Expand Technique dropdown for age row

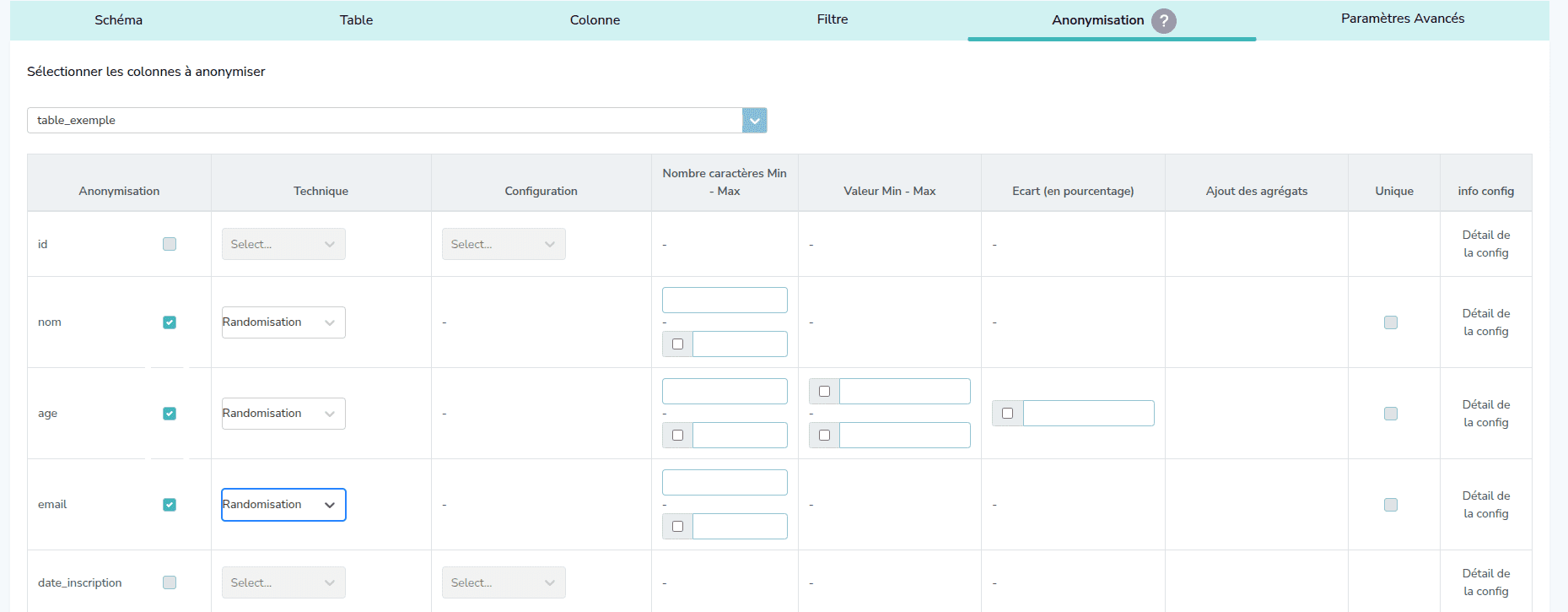tap(283, 414)
